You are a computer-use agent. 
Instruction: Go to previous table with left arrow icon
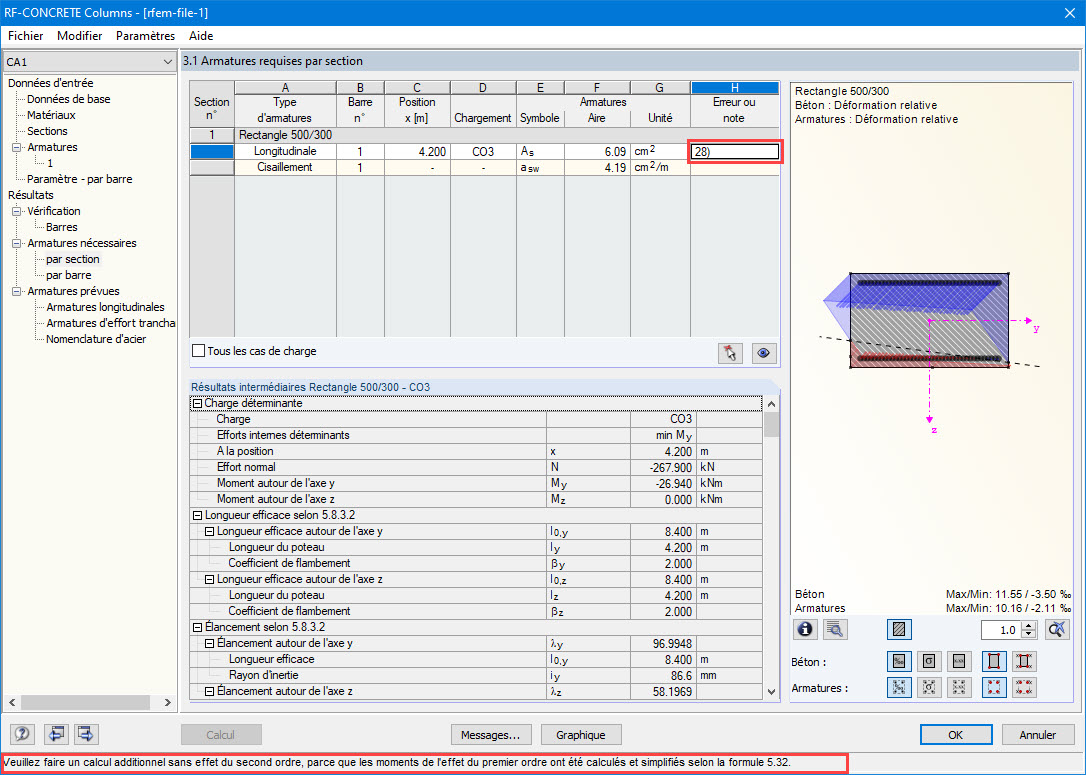[56, 733]
